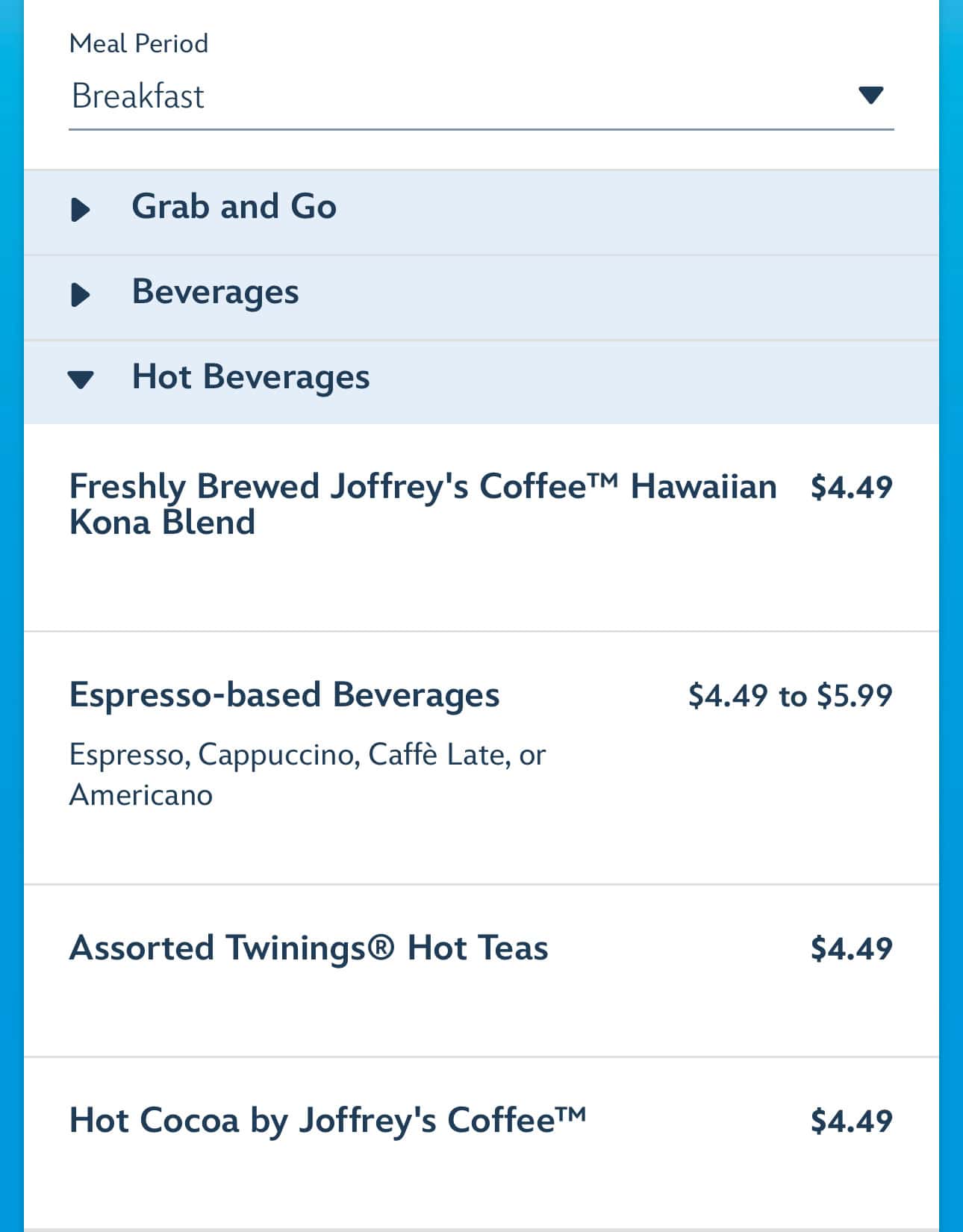The image size is (963, 1232).
Task: Tap the Hot Cocoa $4.49 price
Action: (851, 1121)
